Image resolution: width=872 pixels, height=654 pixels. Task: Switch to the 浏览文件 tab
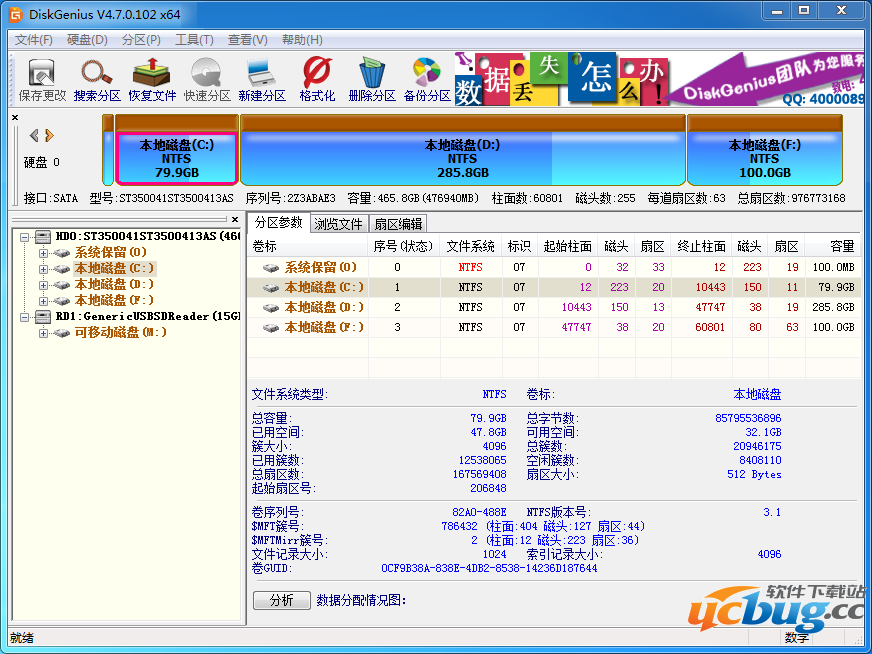338,222
